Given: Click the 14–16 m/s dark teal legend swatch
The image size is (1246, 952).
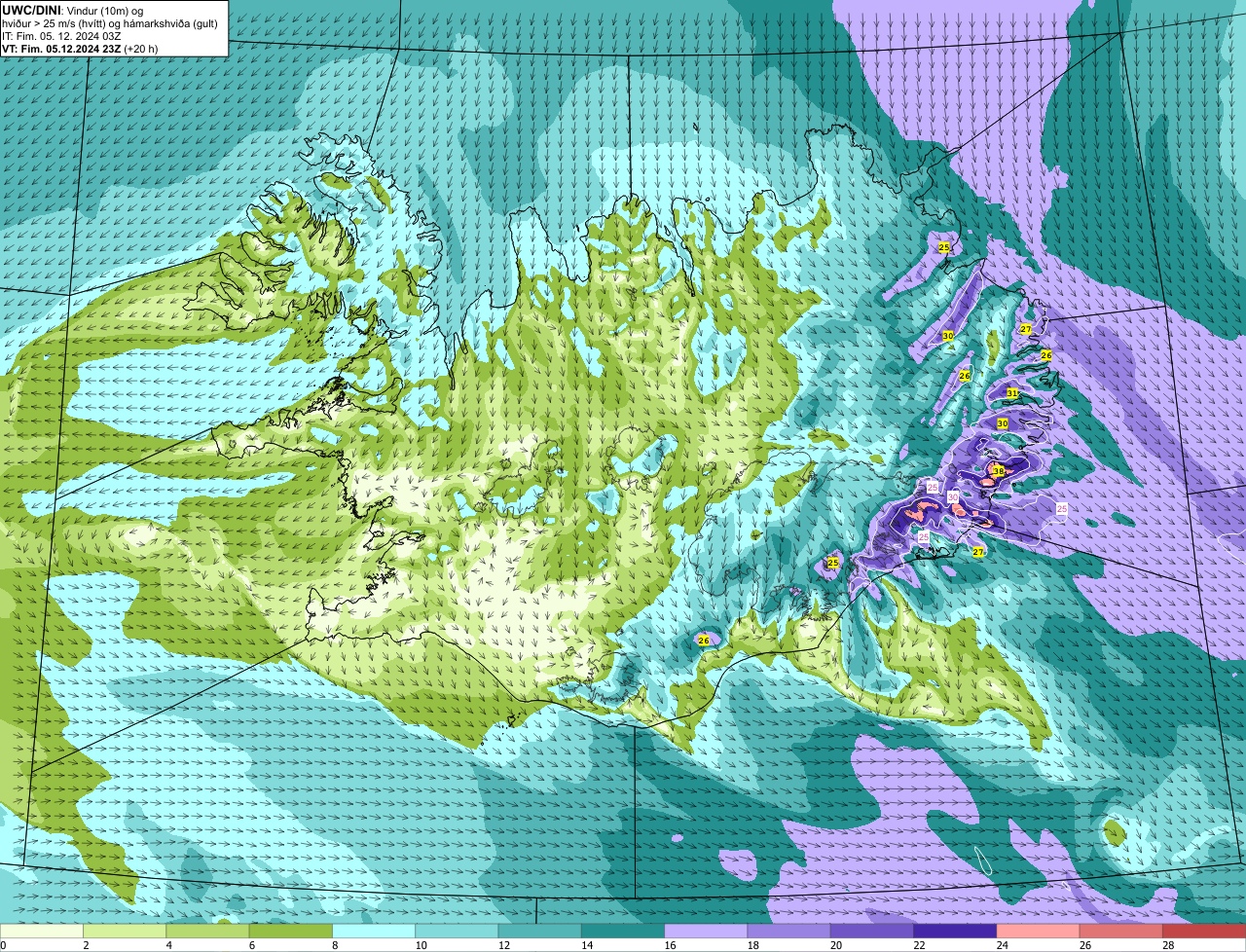Looking at the screenshot, I should pos(623,932).
